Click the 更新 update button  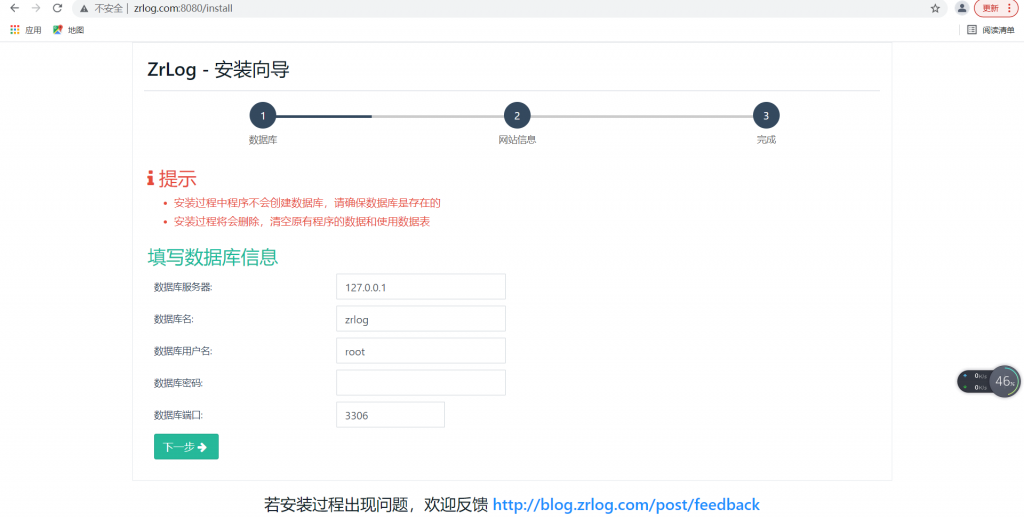click(996, 8)
